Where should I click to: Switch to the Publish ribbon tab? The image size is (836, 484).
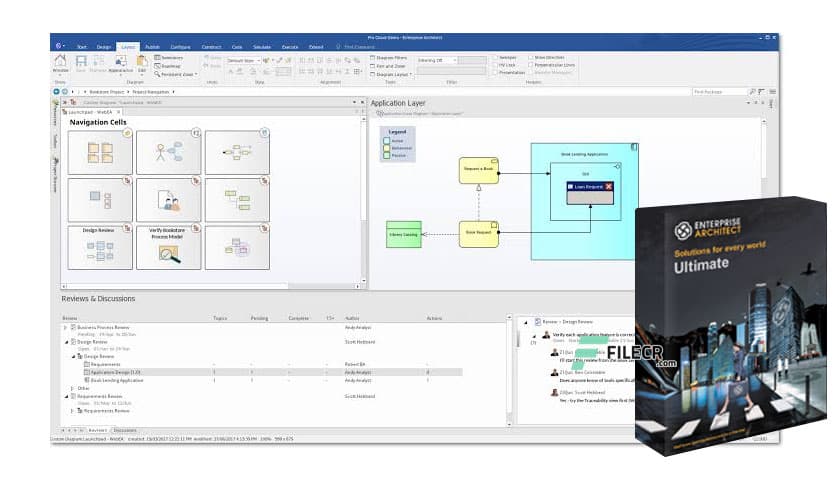point(152,47)
